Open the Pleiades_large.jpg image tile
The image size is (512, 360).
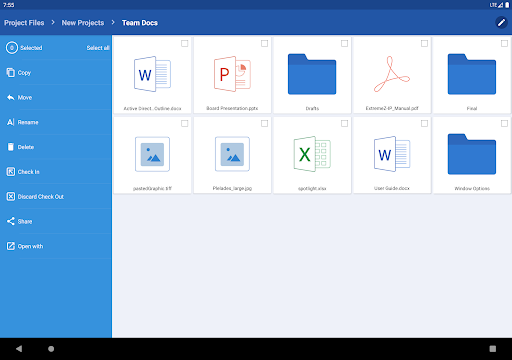coord(232,155)
